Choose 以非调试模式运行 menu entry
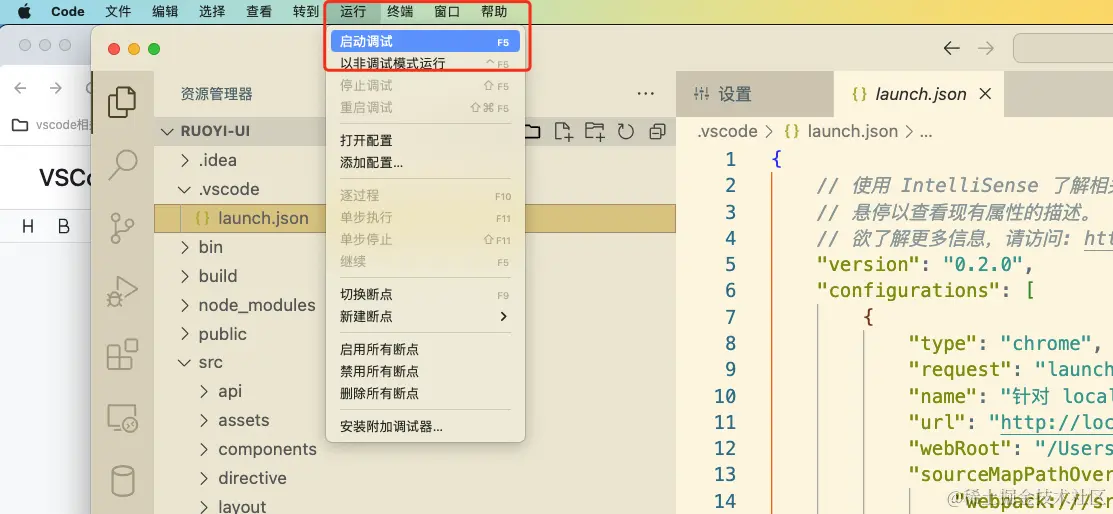This screenshot has height=514, width=1113. [425, 64]
